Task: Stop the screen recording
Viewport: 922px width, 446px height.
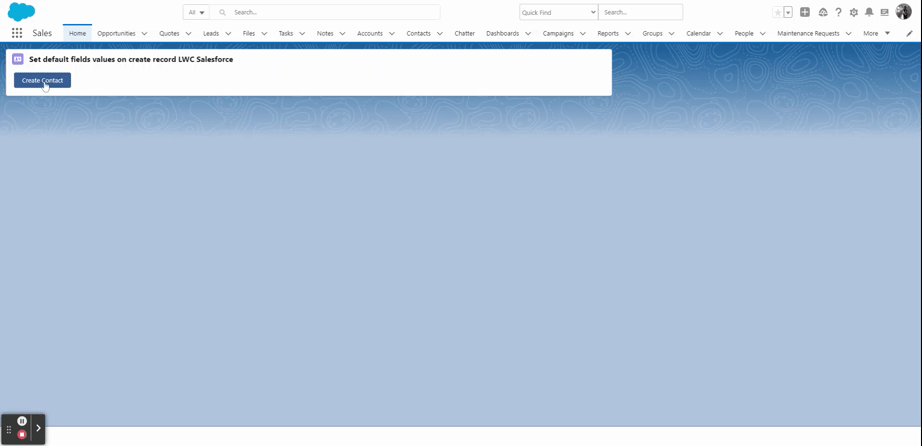Action: pos(22,434)
